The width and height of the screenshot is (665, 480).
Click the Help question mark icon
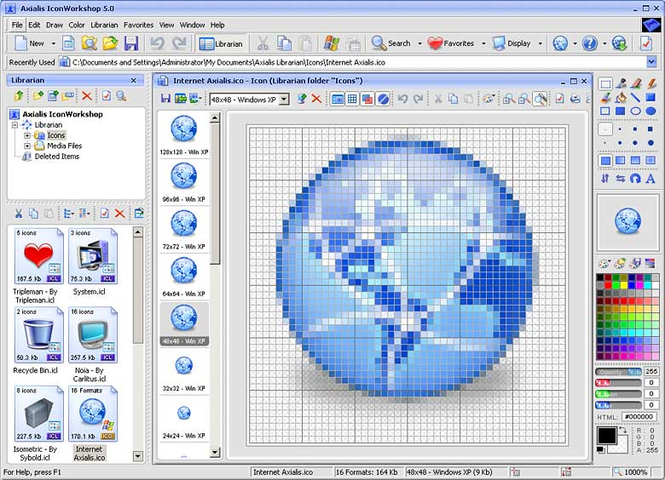590,43
